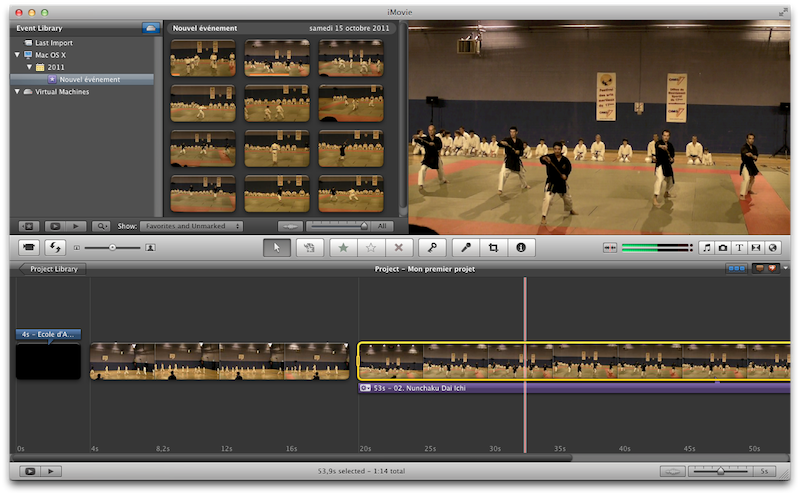Go back to Project Library
Image resolution: width=800 pixels, height=495 pixels.
(52, 269)
